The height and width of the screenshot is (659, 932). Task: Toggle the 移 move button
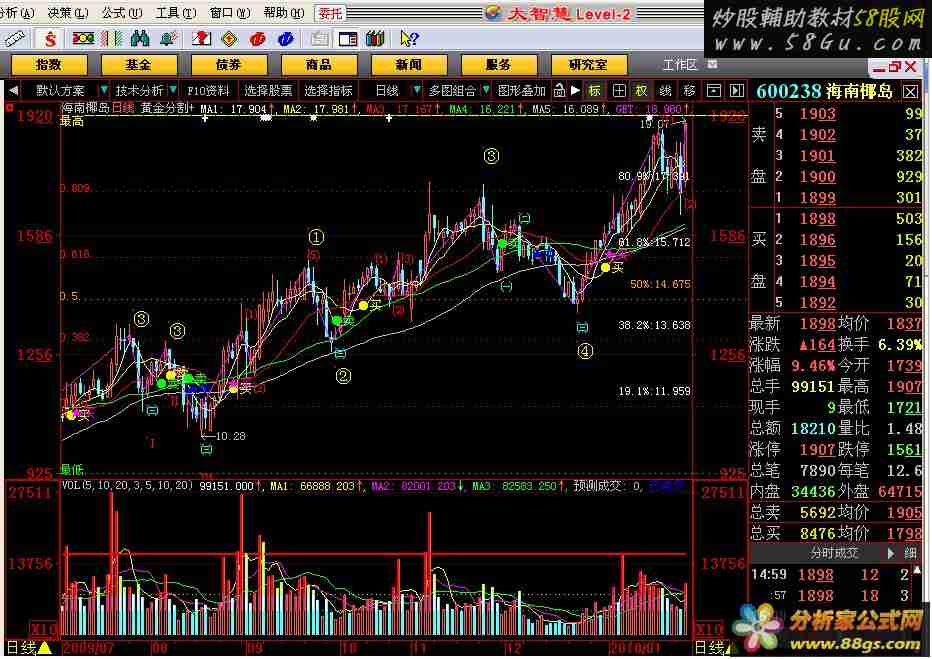[689, 90]
